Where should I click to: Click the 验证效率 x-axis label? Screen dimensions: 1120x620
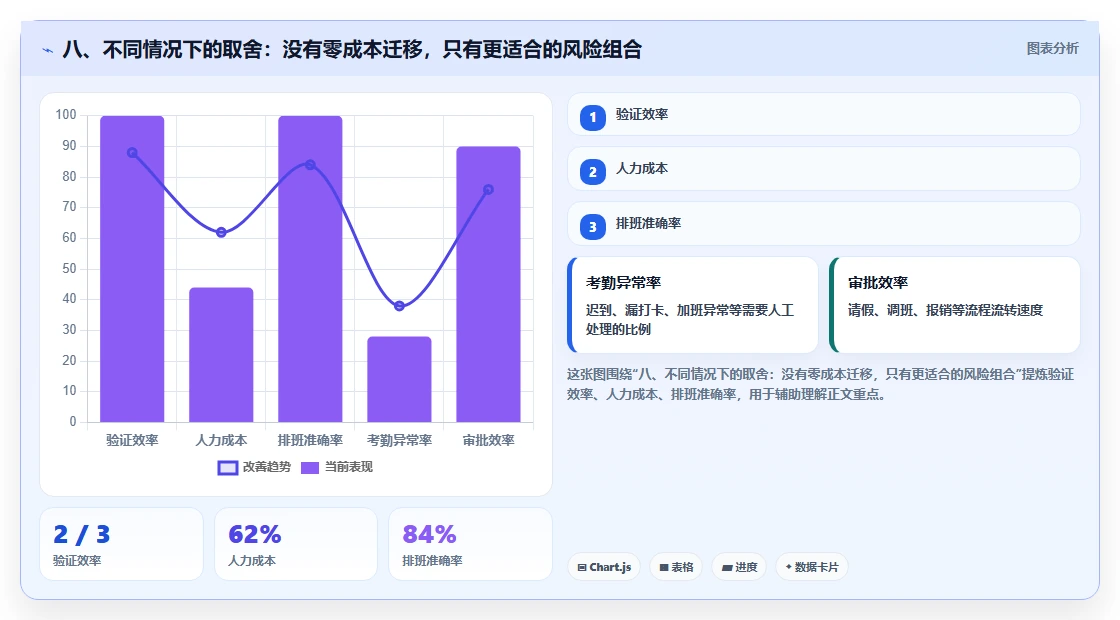click(132, 440)
